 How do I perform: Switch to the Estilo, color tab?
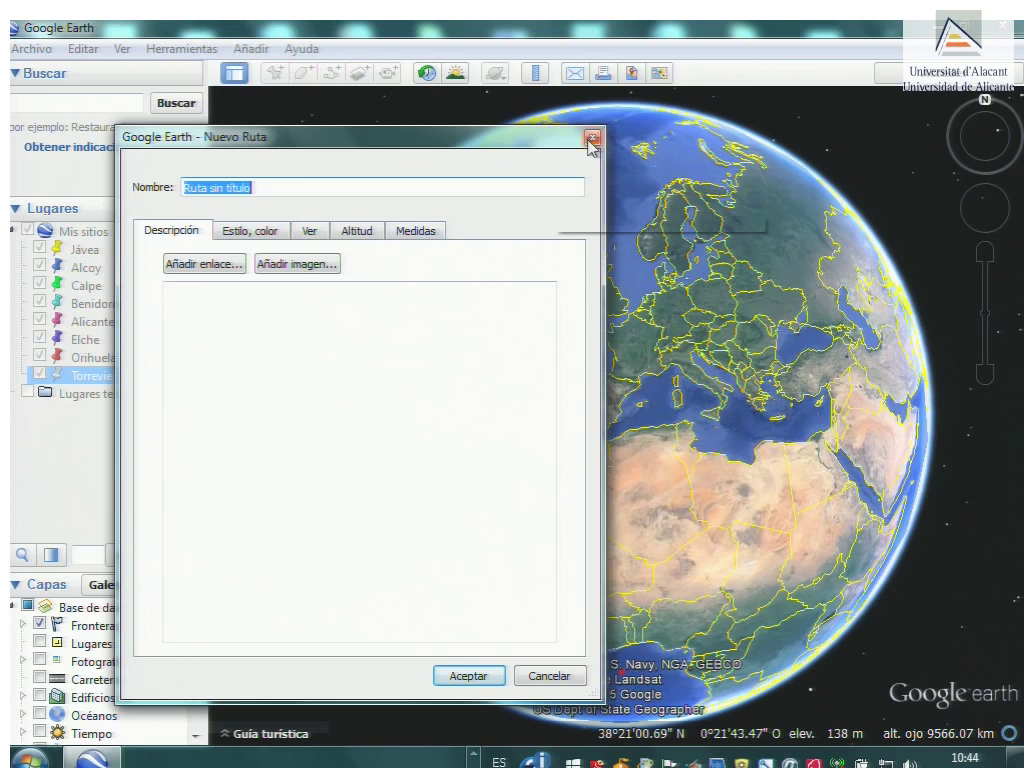pyautogui.click(x=250, y=231)
